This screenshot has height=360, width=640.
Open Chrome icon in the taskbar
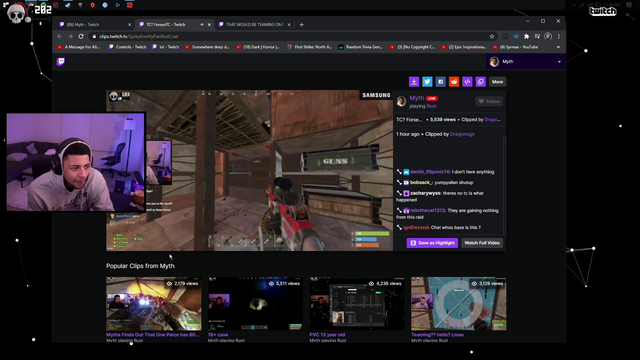coord(31,4)
